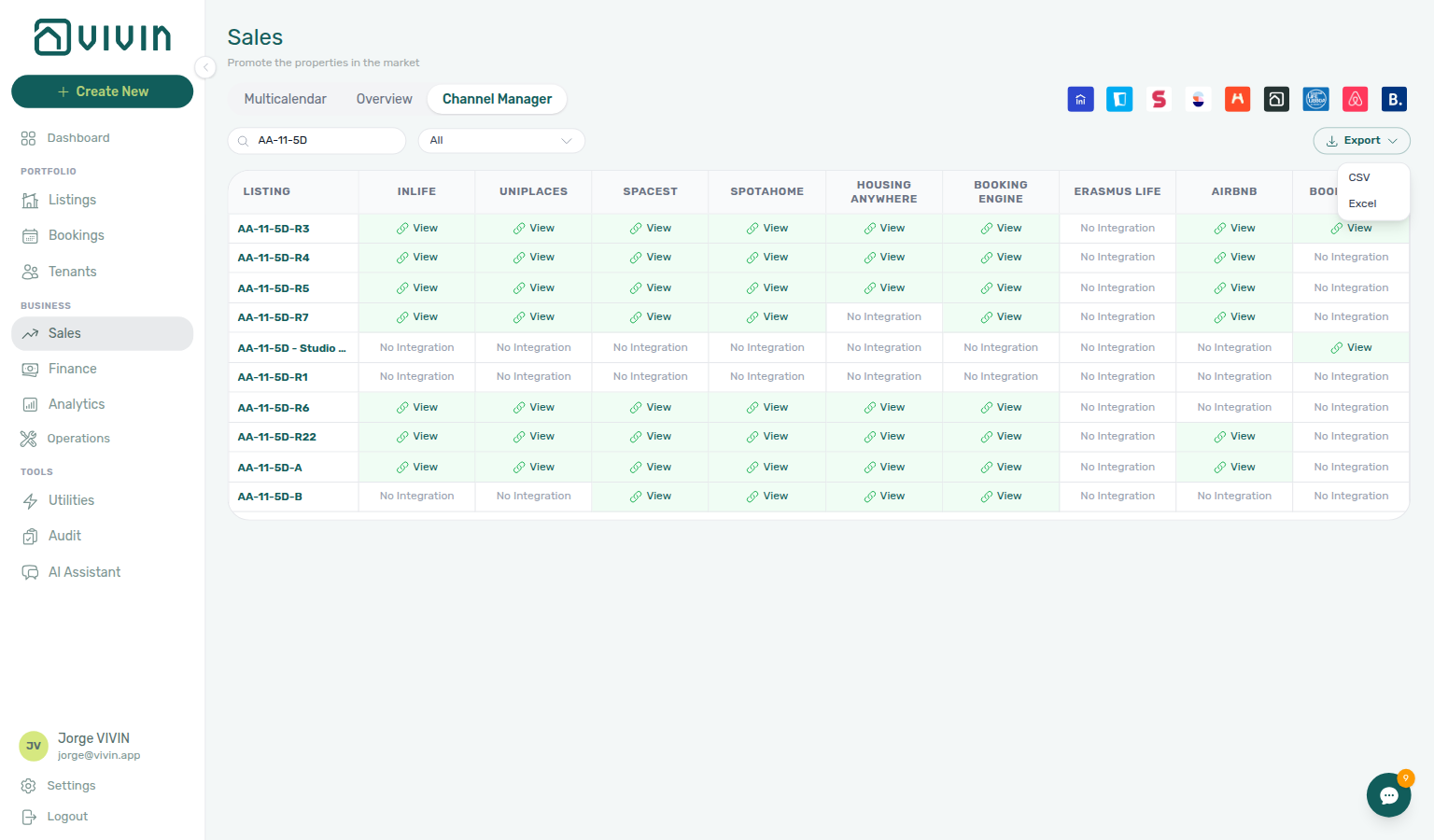Click No Integration under Erasmus Life for AA-11-5D-R1
This screenshot has width=1434, height=840.
click(1118, 377)
